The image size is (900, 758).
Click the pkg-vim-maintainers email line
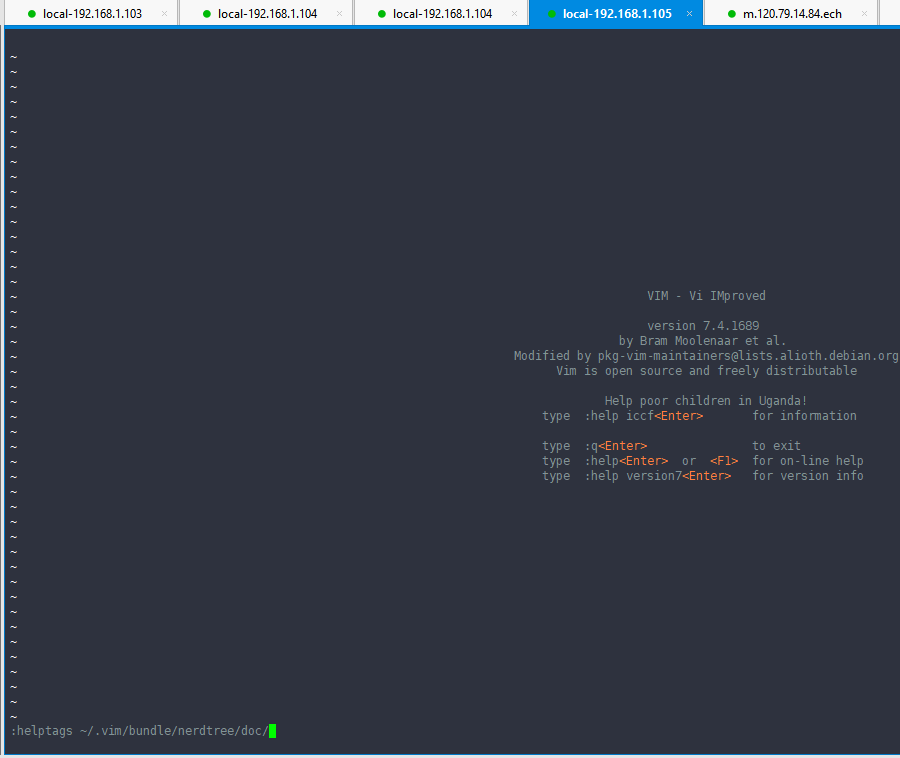click(x=706, y=356)
